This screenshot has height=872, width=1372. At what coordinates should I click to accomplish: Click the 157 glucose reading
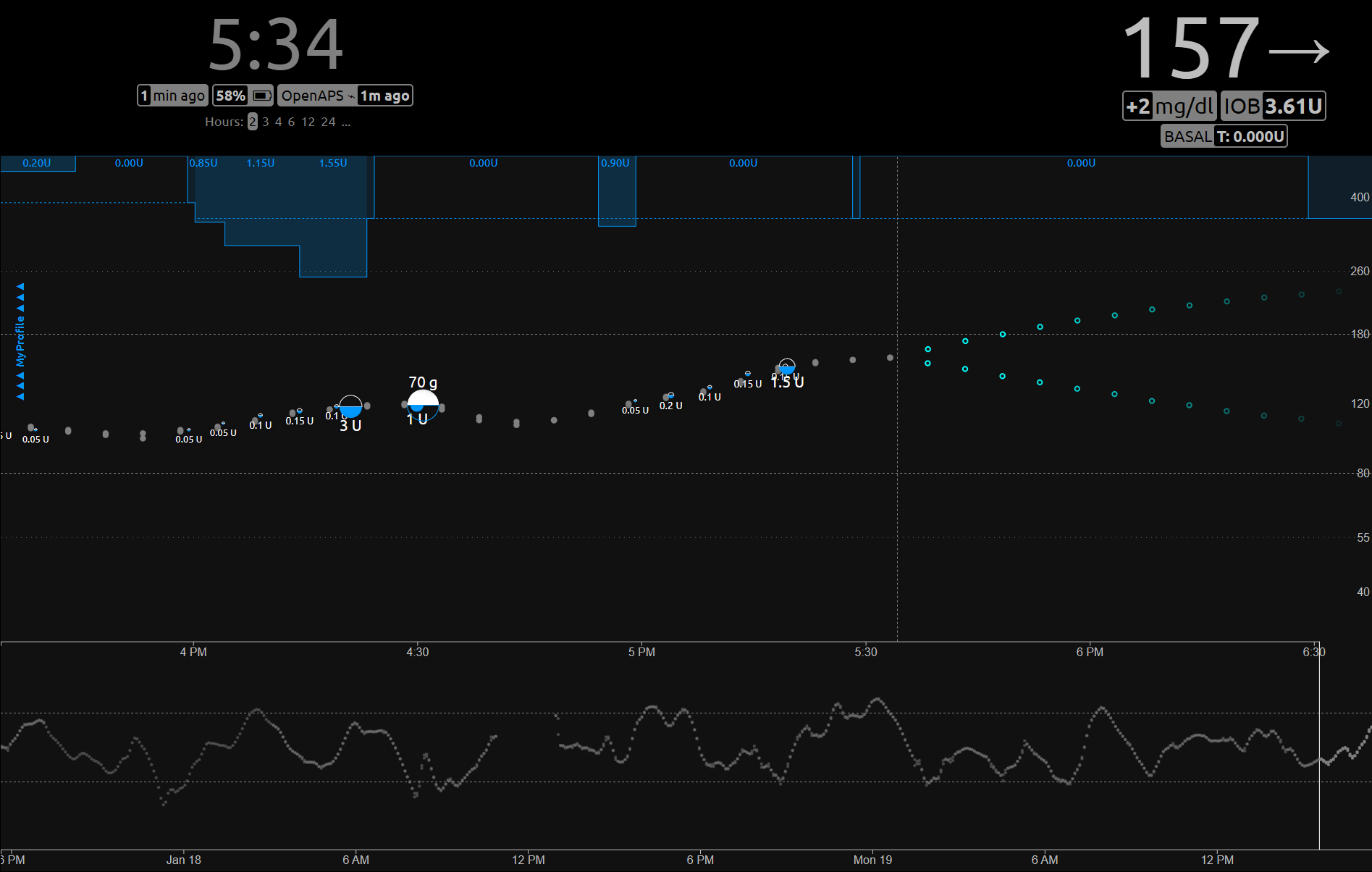[1191, 49]
